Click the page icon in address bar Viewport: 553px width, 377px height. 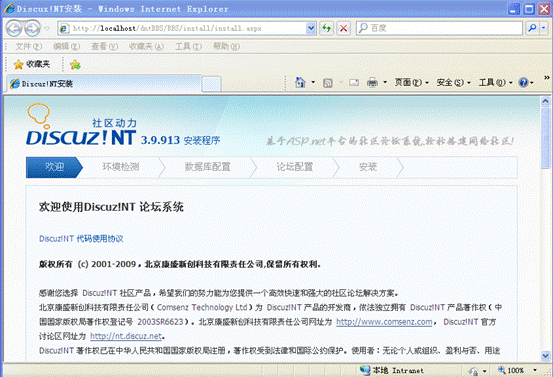64,29
